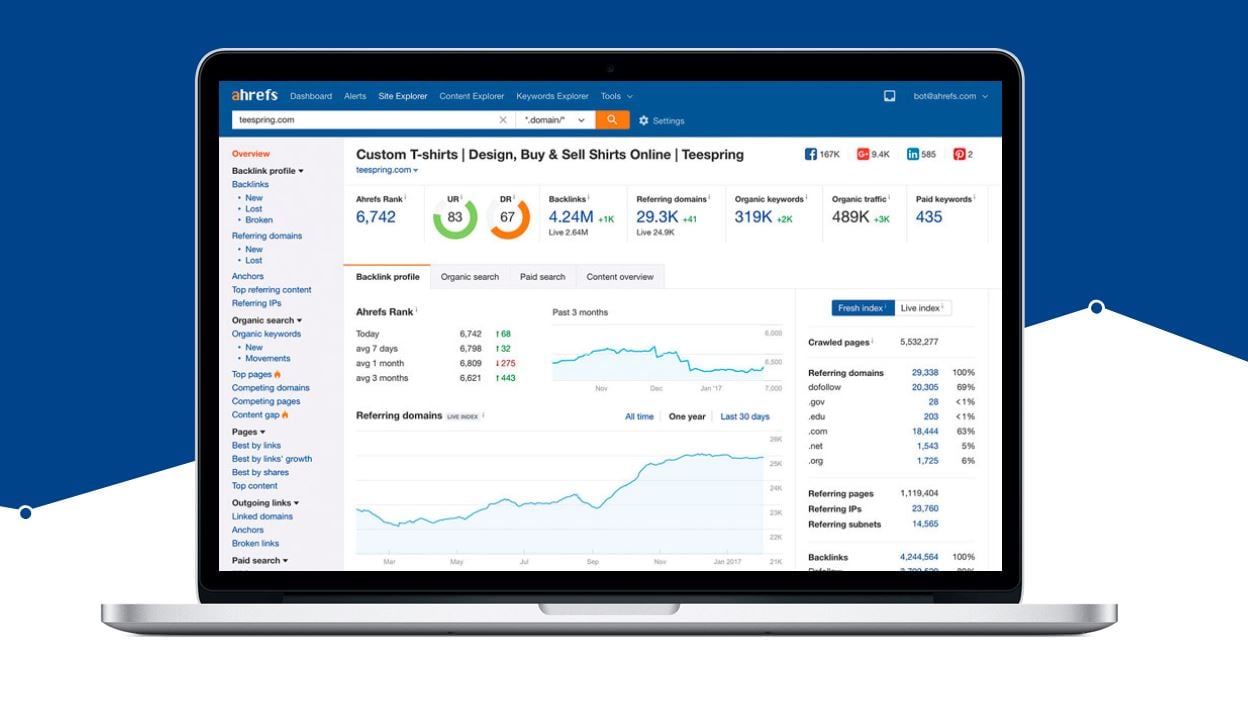Click the 29.3K Referring domains value
The image size is (1248, 726).
[658, 217]
